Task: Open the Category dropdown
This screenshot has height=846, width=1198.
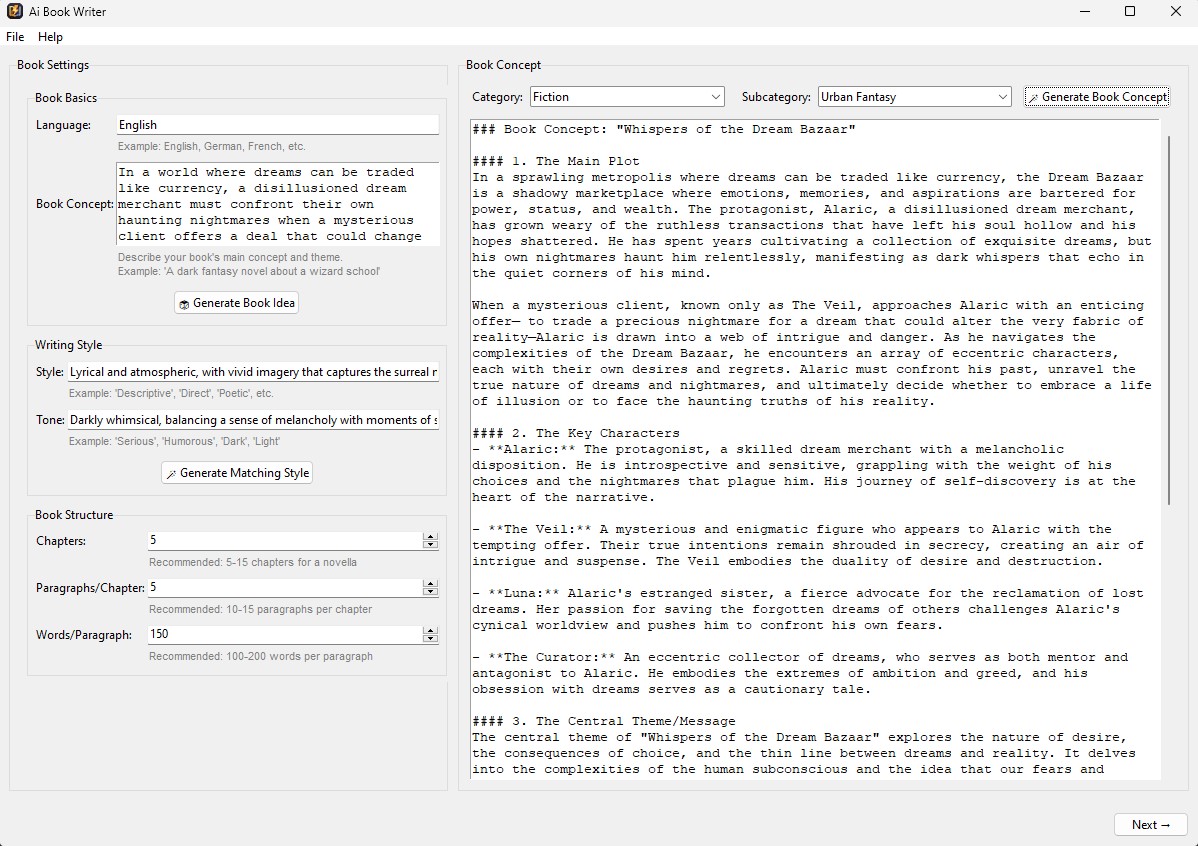Action: 626,97
